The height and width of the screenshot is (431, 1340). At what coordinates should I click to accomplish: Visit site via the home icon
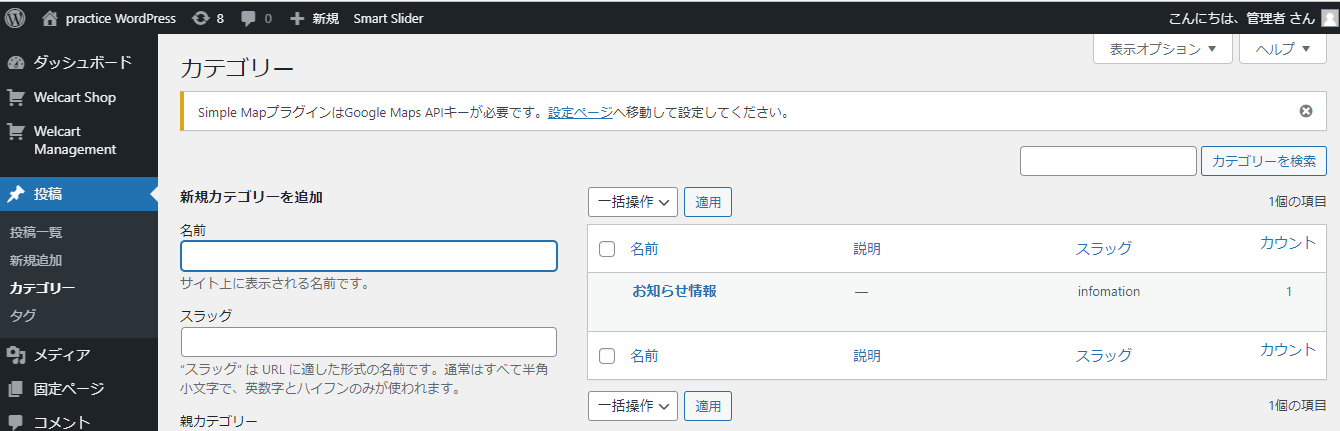tap(50, 18)
